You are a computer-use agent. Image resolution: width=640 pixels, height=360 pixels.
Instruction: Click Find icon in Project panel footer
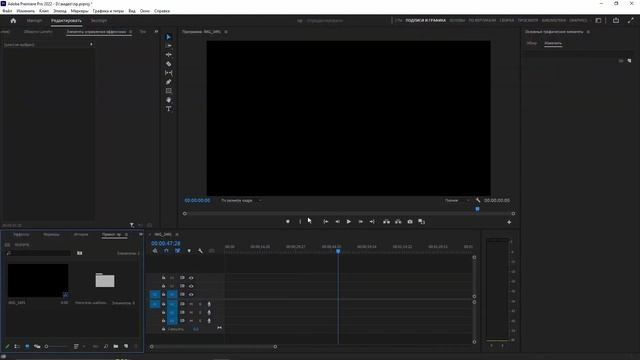click(x=106, y=346)
